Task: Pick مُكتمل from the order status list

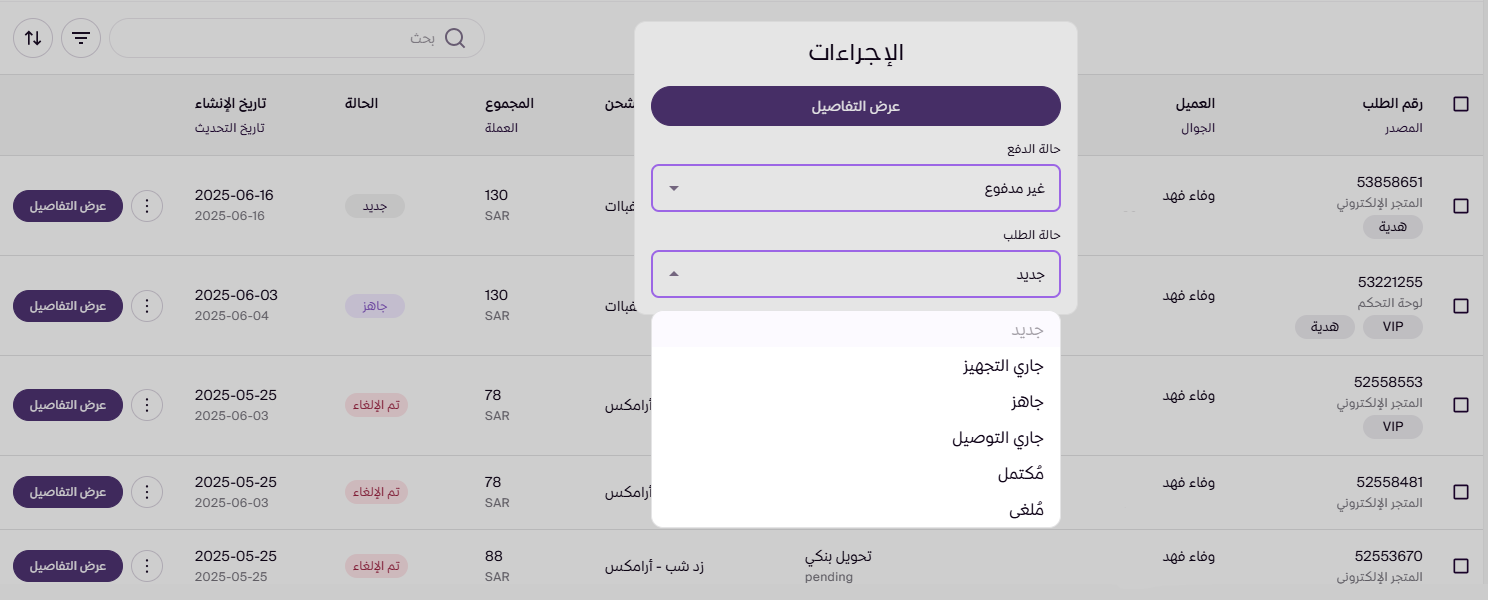Action: 1020,474
